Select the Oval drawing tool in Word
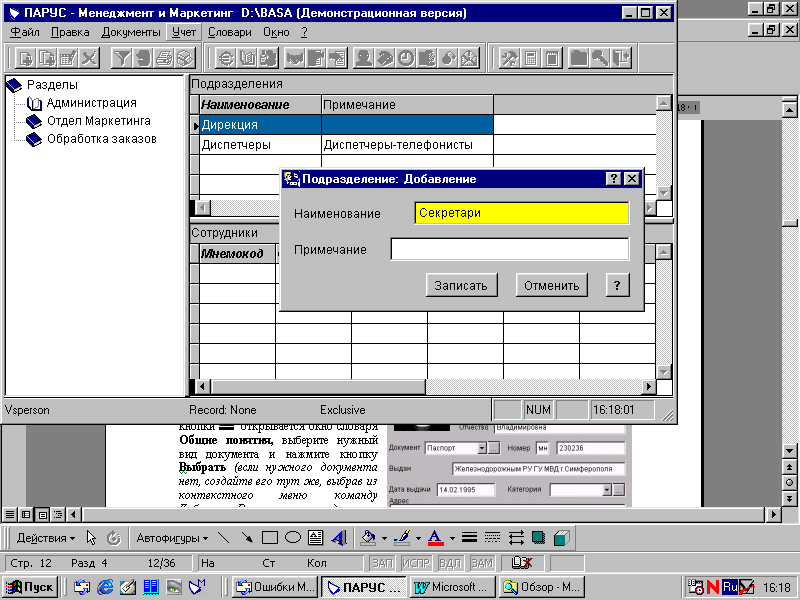800x600 pixels. (x=293, y=538)
